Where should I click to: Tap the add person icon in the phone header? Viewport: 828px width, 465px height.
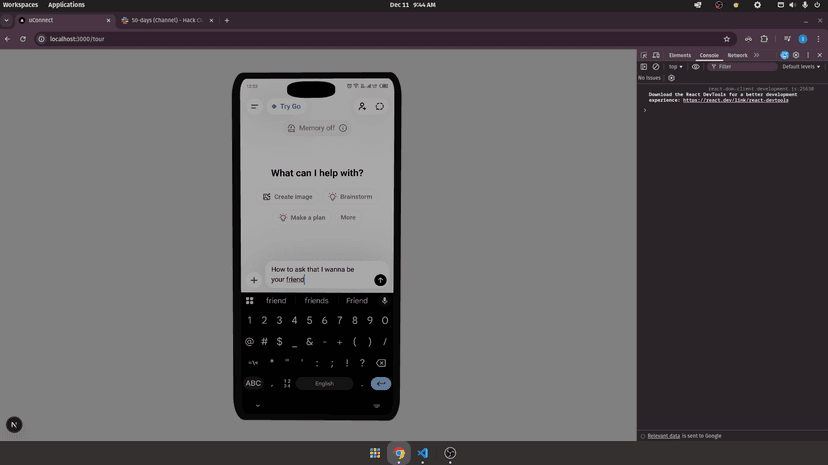pos(362,106)
